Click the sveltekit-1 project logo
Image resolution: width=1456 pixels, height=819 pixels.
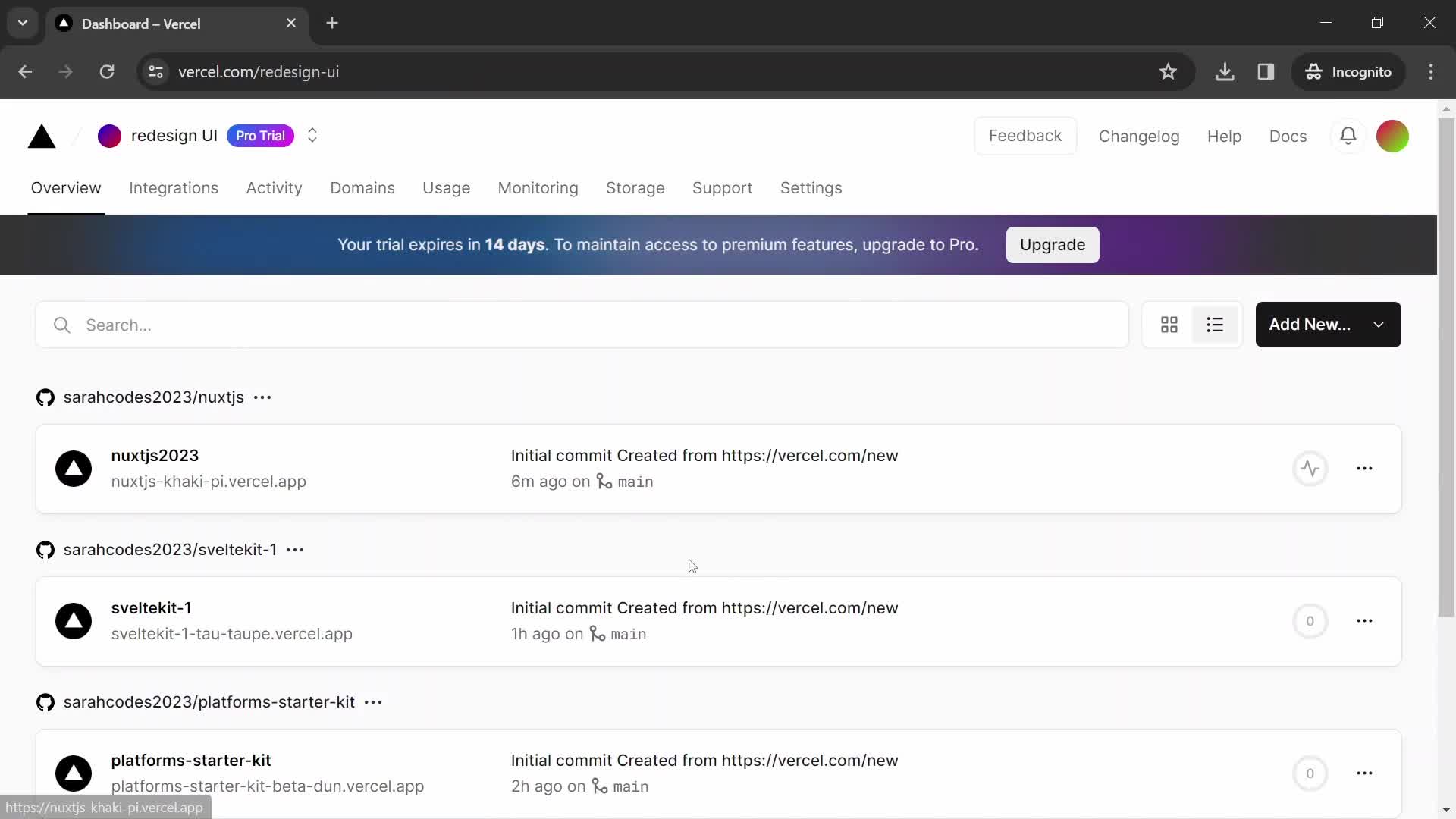tap(74, 621)
